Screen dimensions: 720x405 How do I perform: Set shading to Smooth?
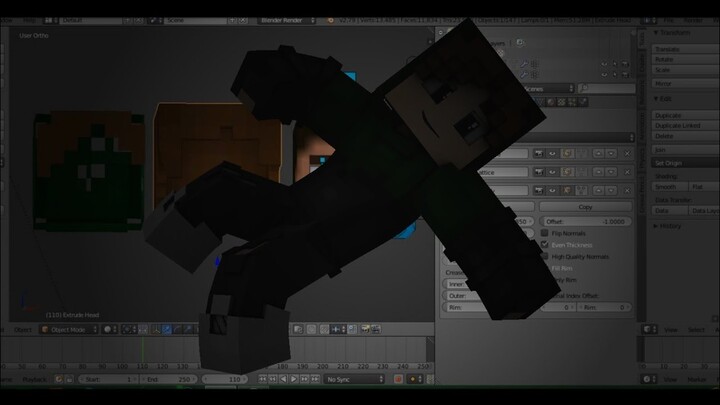point(669,187)
